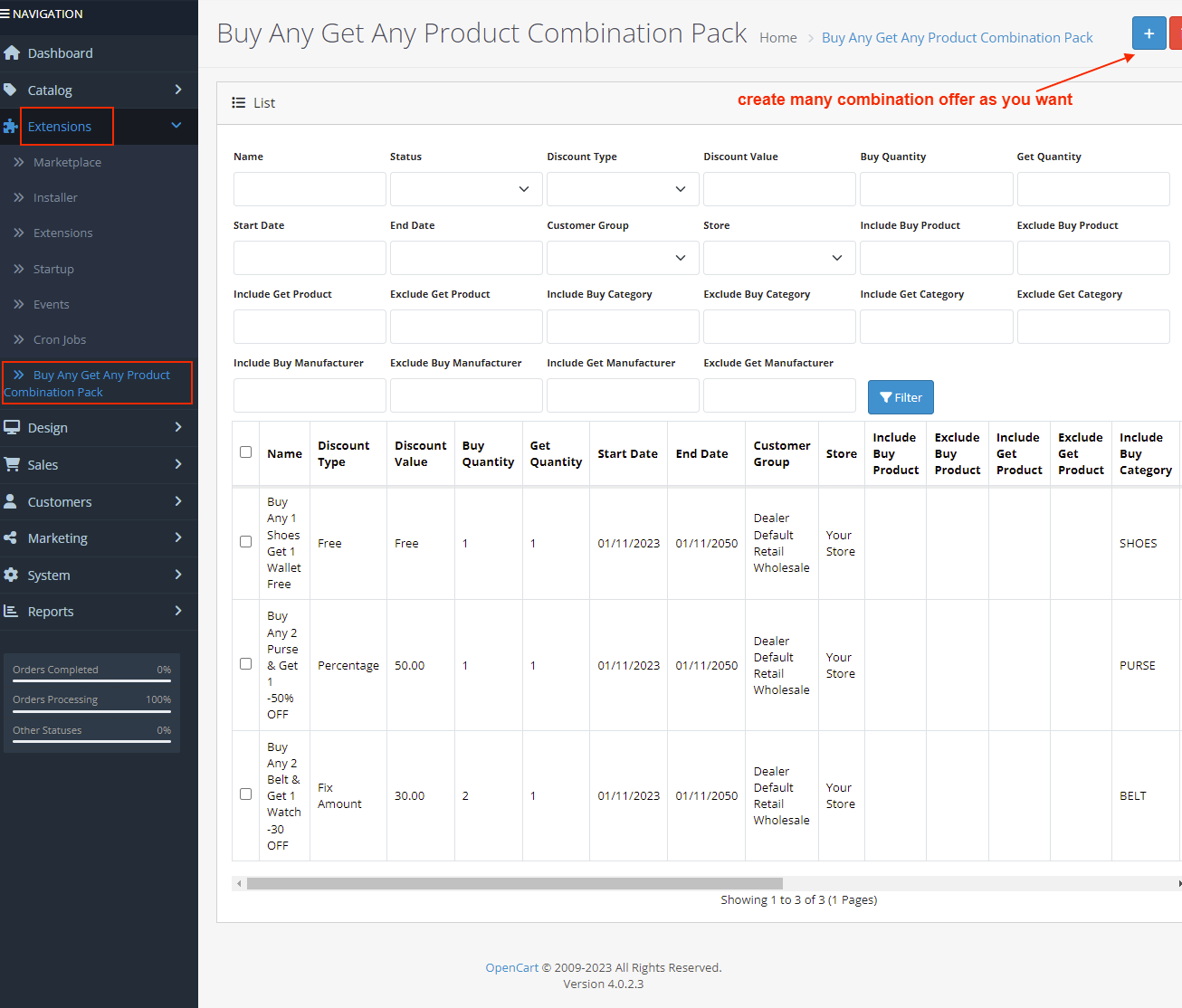
Task: Click the navigation hamburger icon
Action: pos(5,14)
